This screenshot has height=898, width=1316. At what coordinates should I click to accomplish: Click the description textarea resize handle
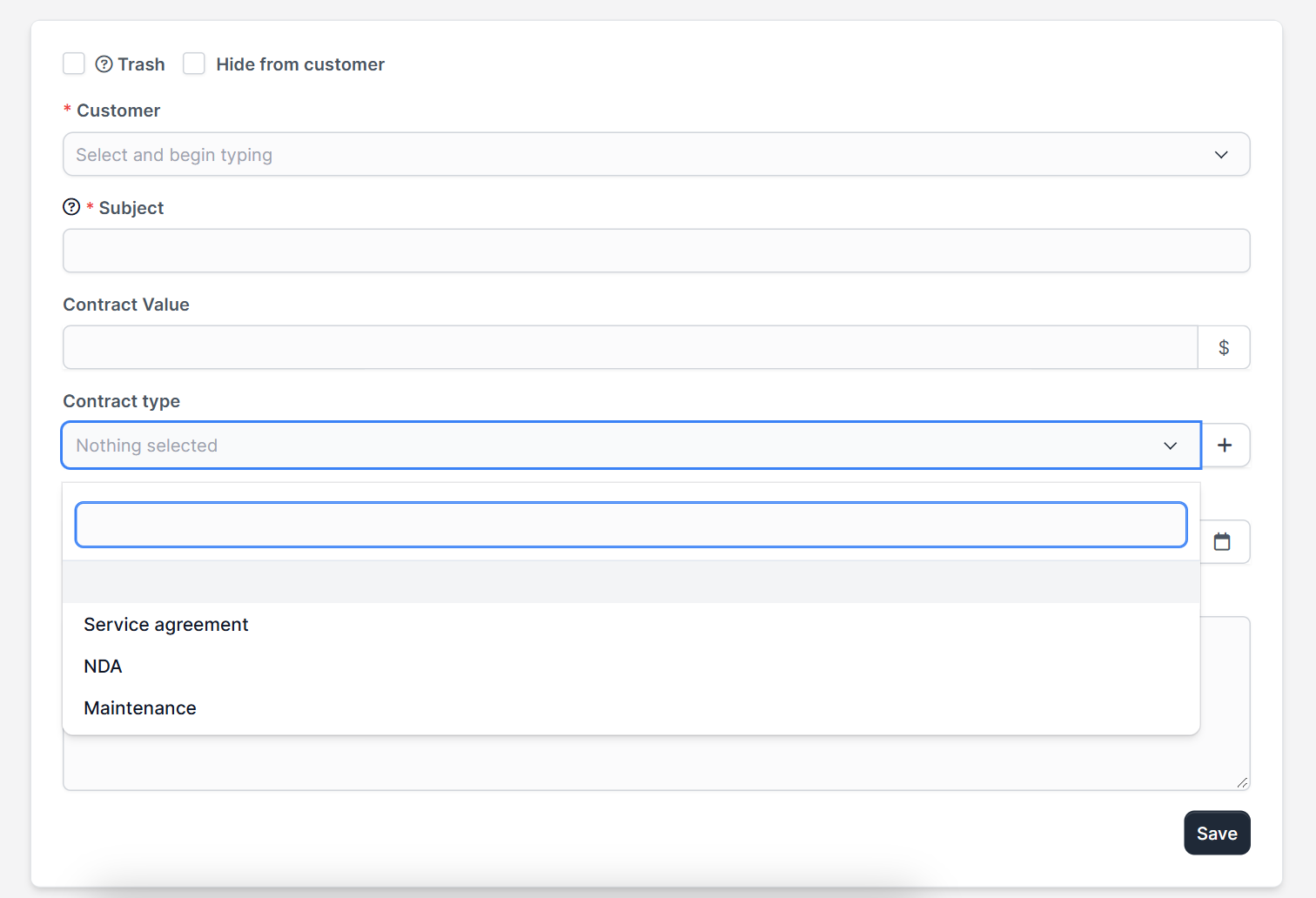(1242, 782)
